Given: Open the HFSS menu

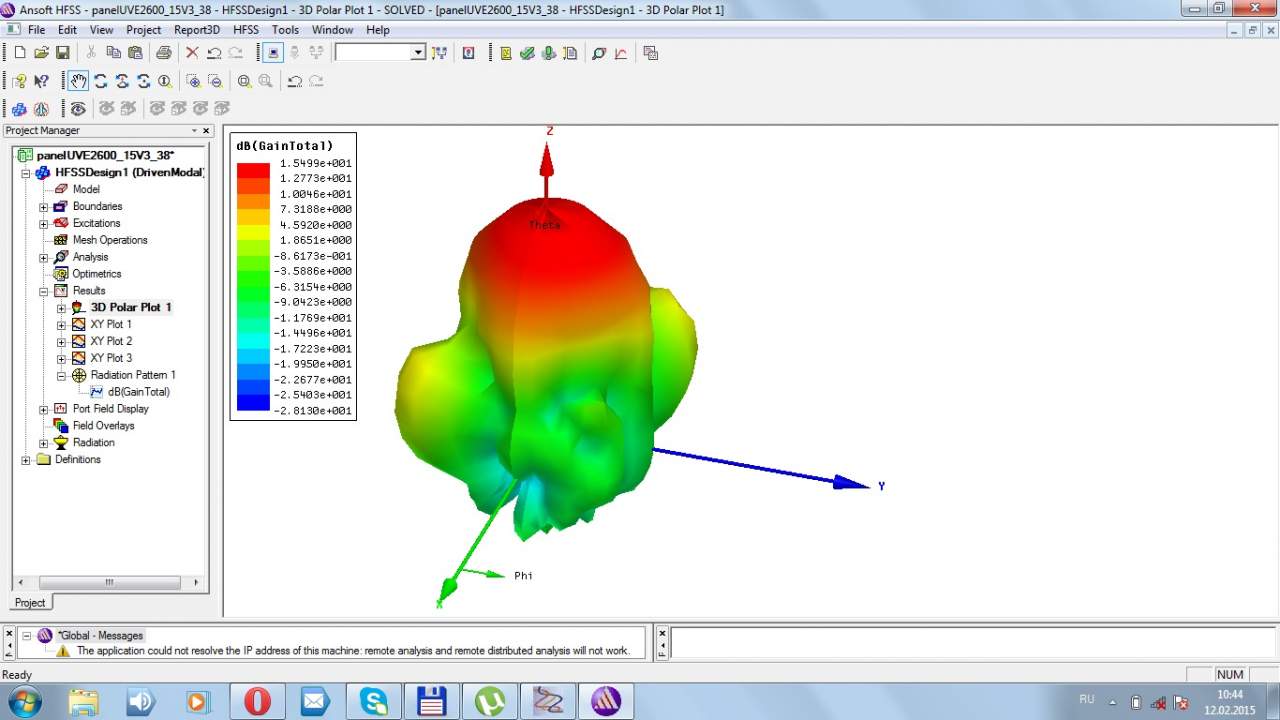Looking at the screenshot, I should click(x=245, y=30).
